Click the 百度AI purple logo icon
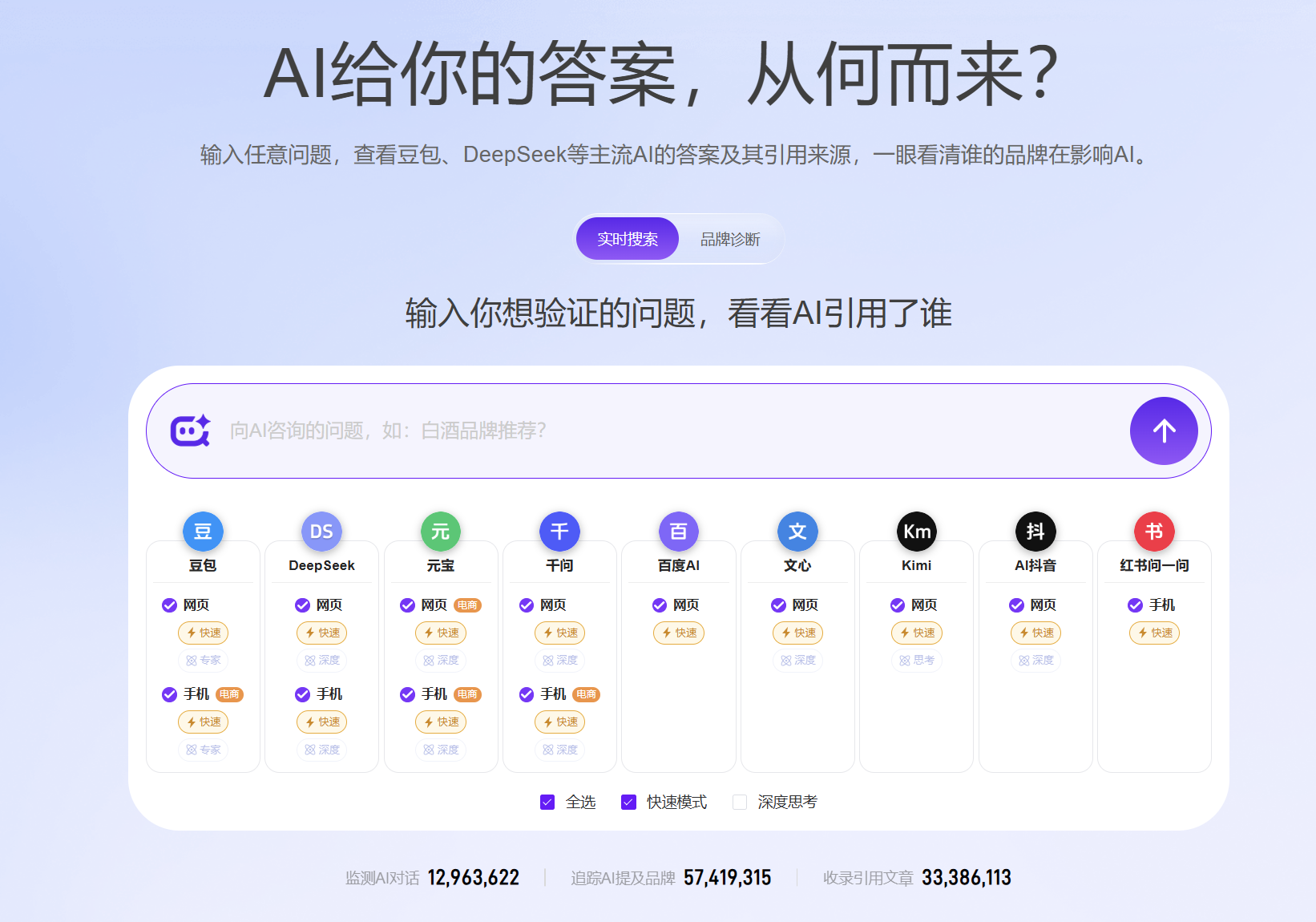This screenshot has width=1316, height=922. [679, 532]
